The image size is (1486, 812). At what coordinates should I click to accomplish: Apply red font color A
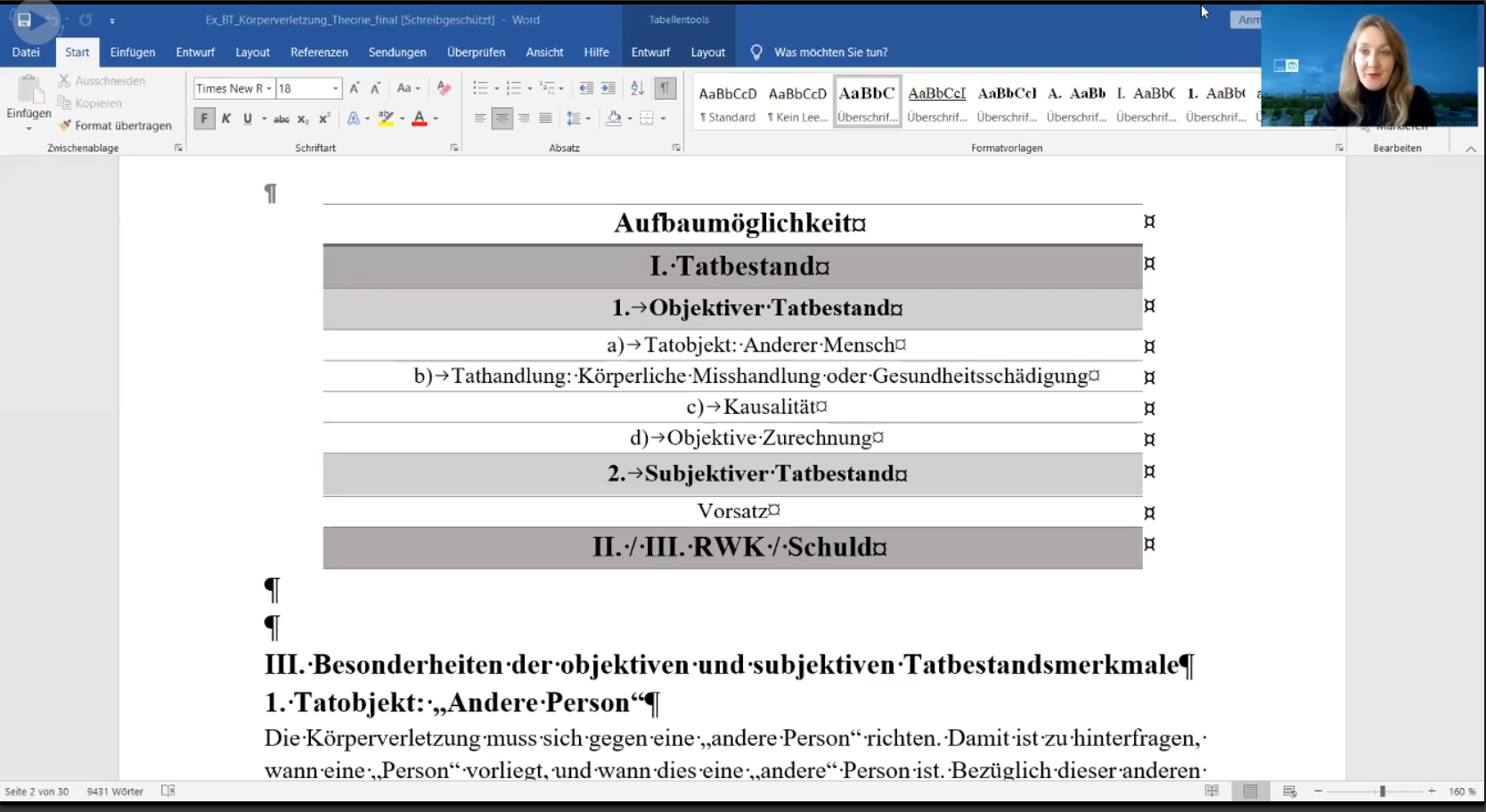(420, 118)
